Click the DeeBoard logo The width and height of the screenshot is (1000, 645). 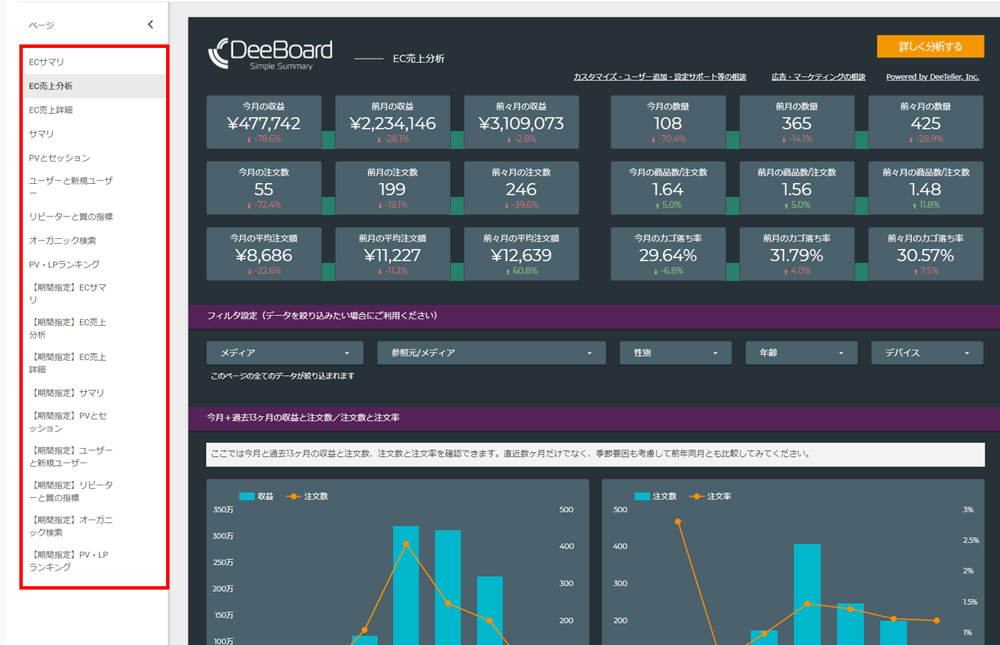[x=270, y=54]
